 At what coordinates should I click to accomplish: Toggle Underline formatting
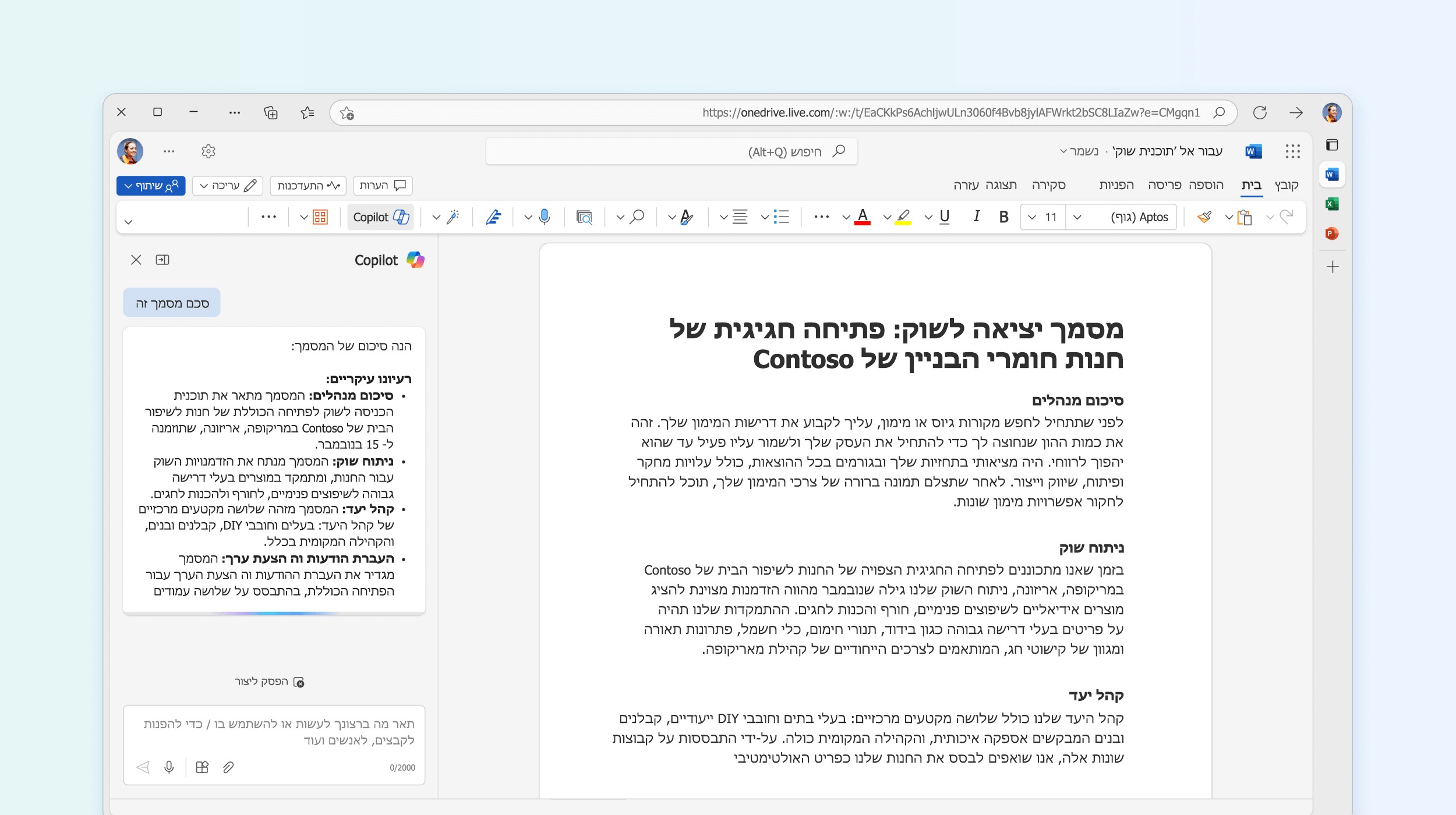pos(945,217)
